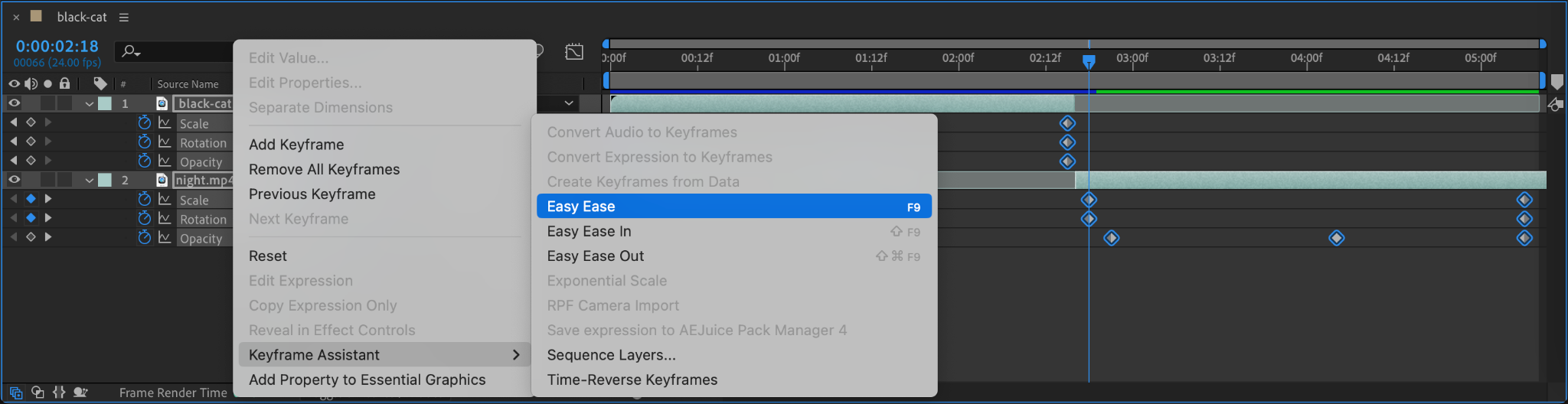Image resolution: width=1568 pixels, height=404 pixels.
Task: Click the Opacity stopwatch on night.mp4 layer
Action: pos(144,238)
